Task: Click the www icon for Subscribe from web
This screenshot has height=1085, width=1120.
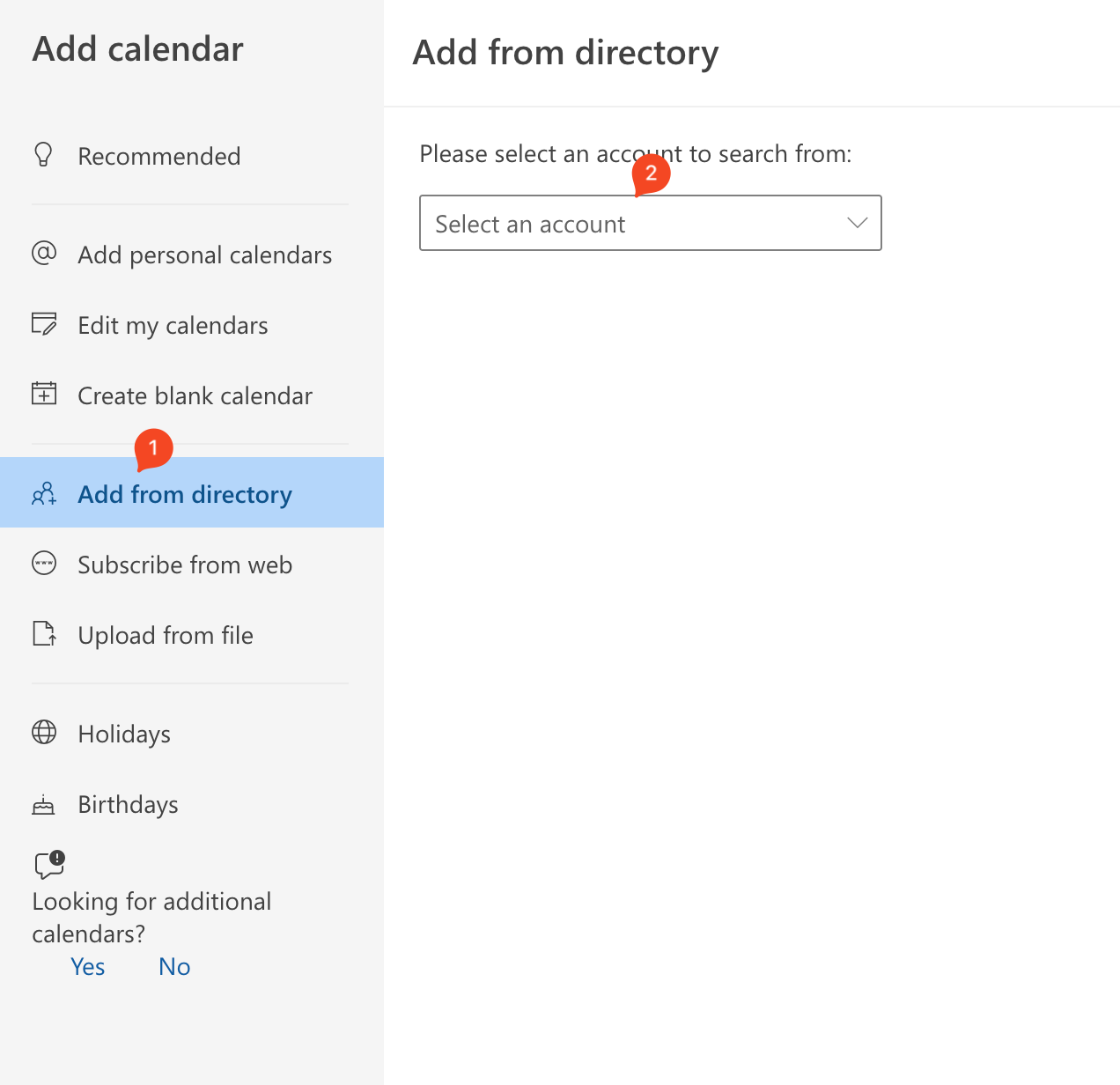Action: pyautogui.click(x=44, y=563)
